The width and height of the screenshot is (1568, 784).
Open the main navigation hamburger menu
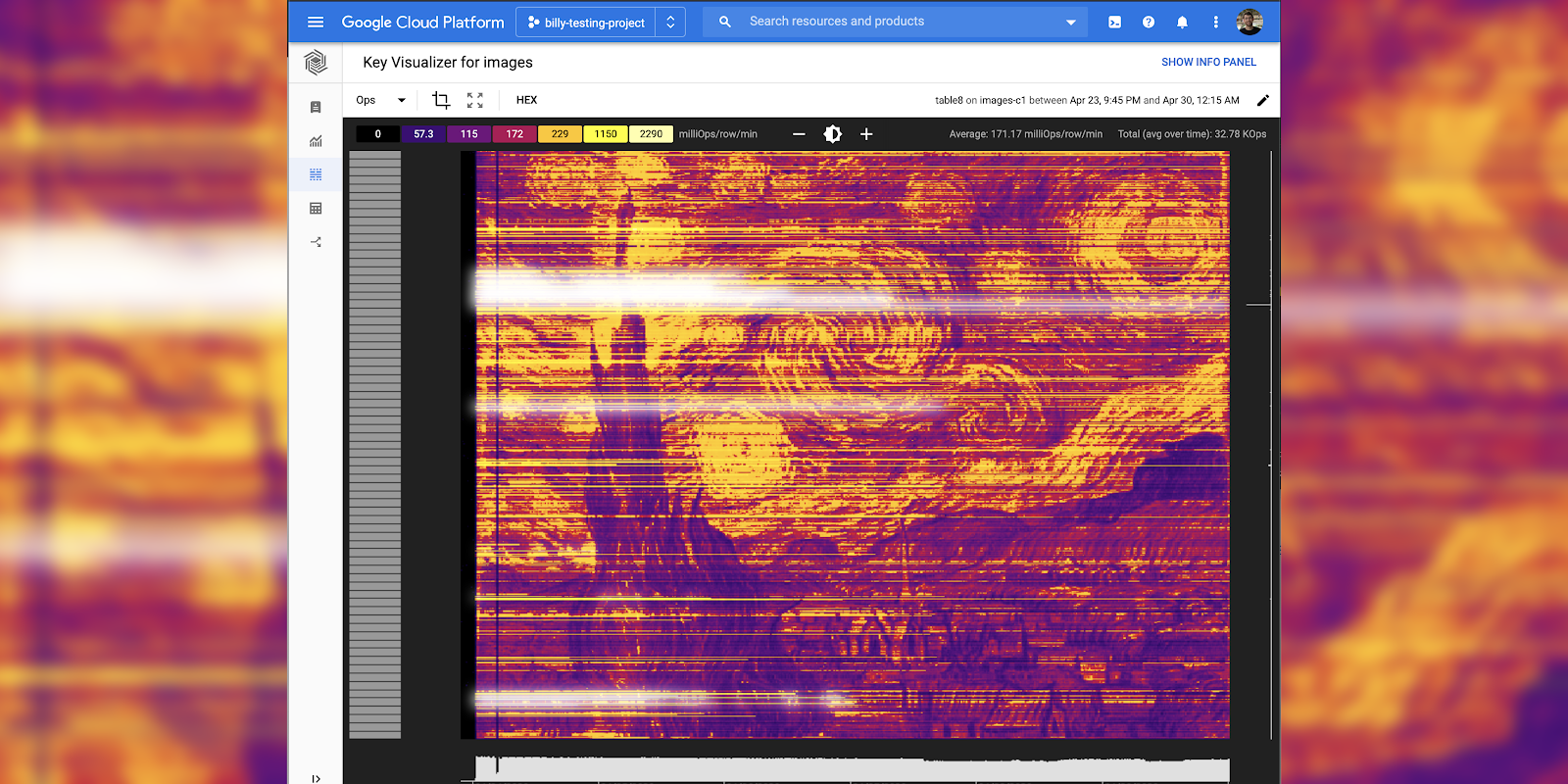point(316,22)
